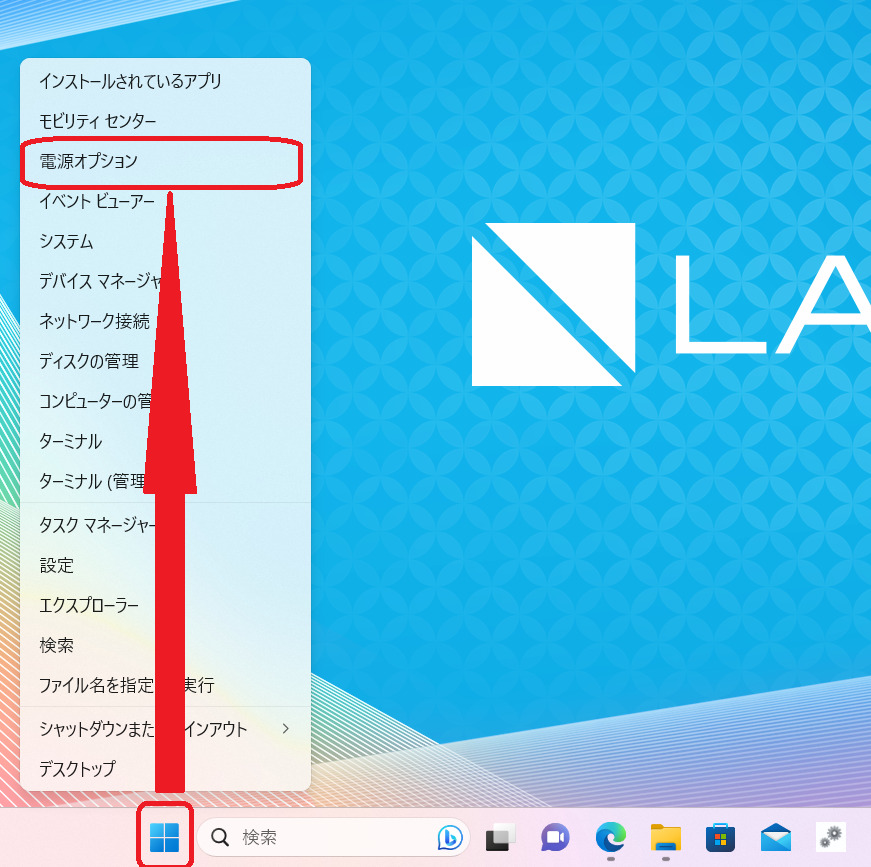Expand the シャットダウン submenu arrow
This screenshot has width=871, height=867.
coord(286,729)
